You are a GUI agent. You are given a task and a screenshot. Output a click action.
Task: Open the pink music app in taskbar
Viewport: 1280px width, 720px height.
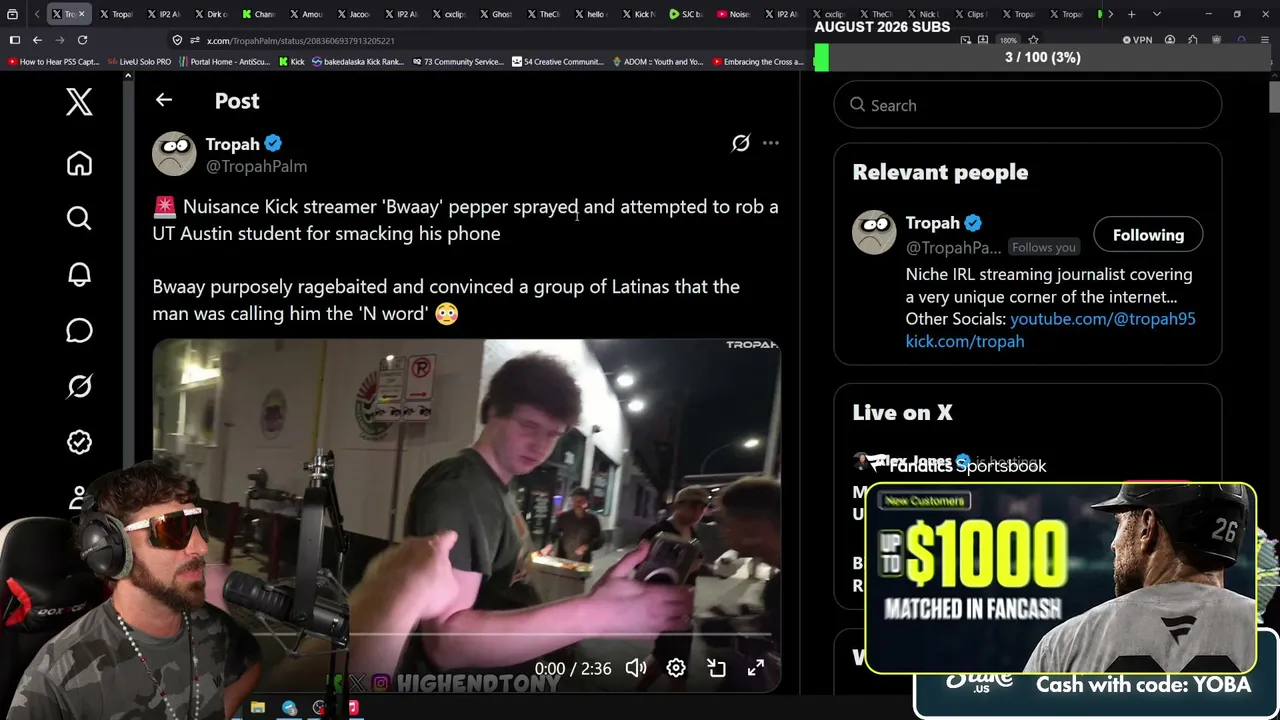click(352, 708)
